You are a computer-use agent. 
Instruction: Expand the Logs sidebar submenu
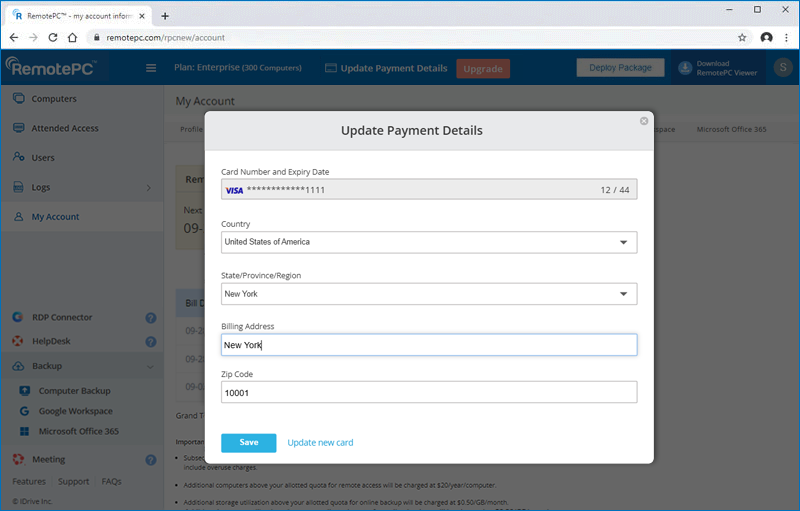[x=148, y=188]
